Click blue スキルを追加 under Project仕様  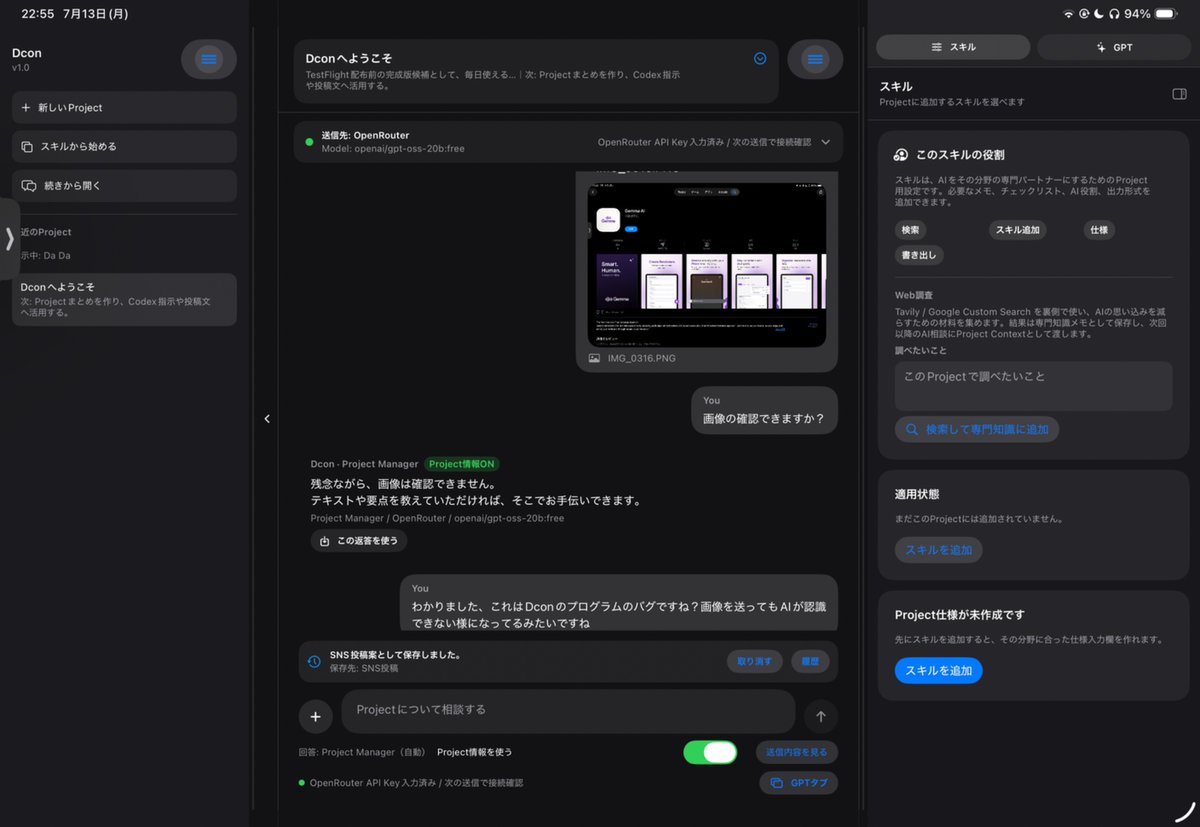click(x=938, y=671)
